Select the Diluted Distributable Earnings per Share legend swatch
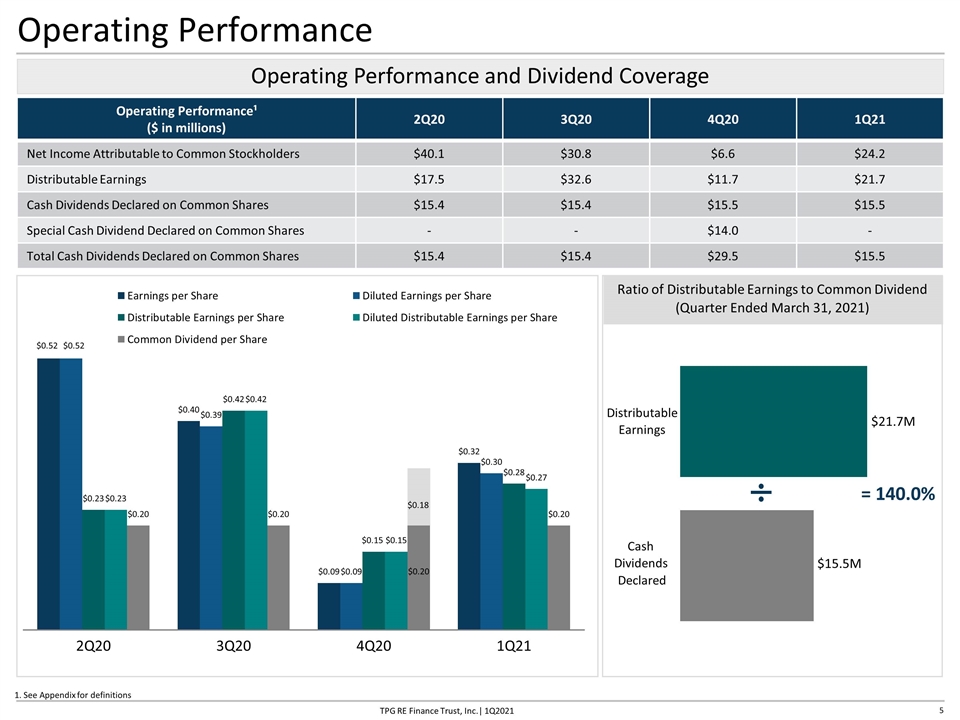The image size is (960, 720). coord(356,318)
